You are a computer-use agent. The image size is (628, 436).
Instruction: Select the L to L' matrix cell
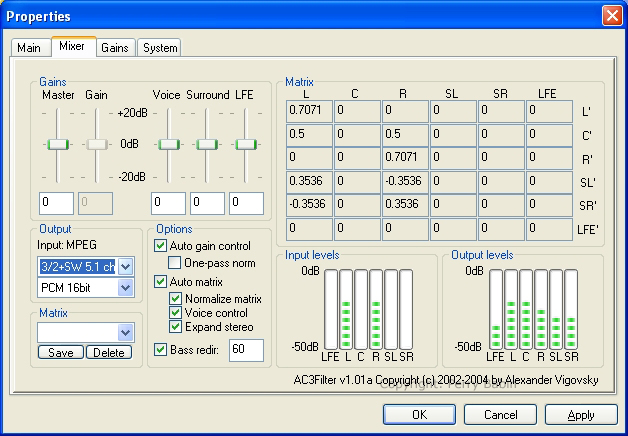tap(307, 111)
